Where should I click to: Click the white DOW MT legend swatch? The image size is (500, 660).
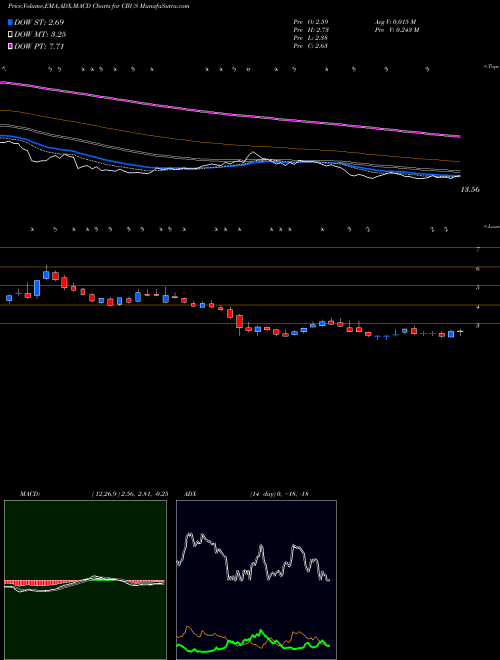(x=10, y=35)
